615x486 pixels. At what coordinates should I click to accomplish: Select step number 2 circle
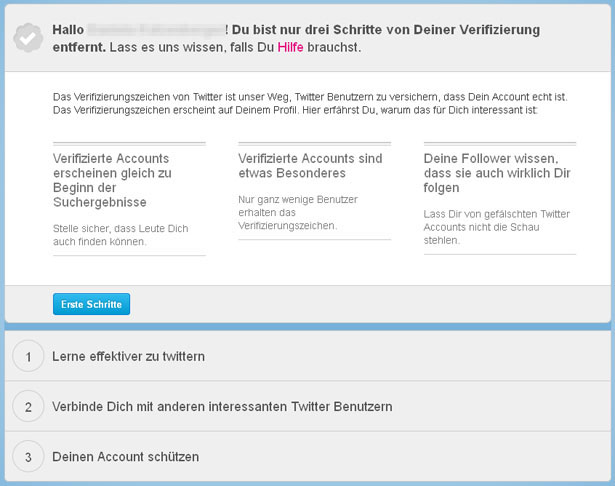pyautogui.click(x=28, y=406)
